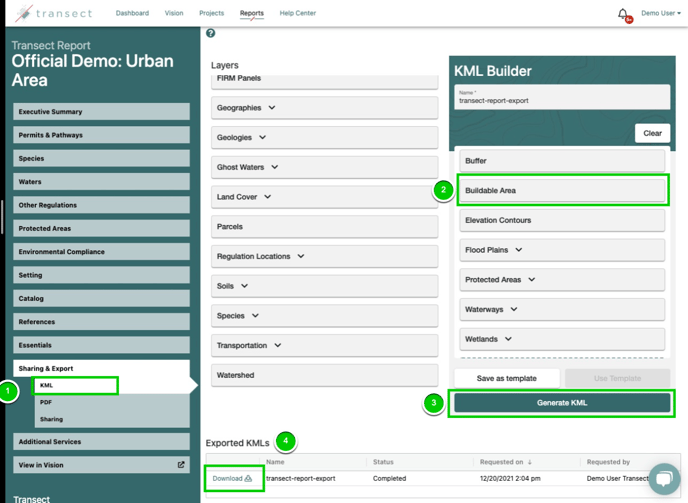Expand the Geographies layer group
Screen dimensions: 688x503
[272, 108]
